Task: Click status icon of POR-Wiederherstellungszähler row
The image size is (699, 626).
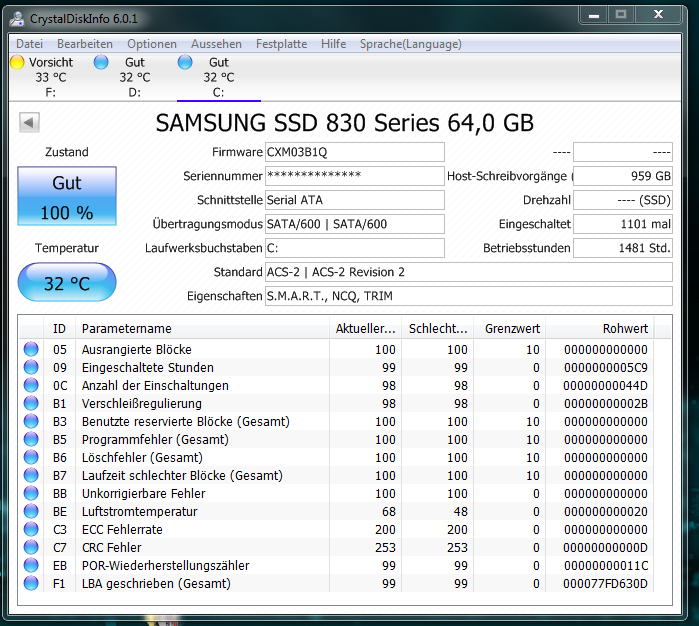Action: (31, 565)
